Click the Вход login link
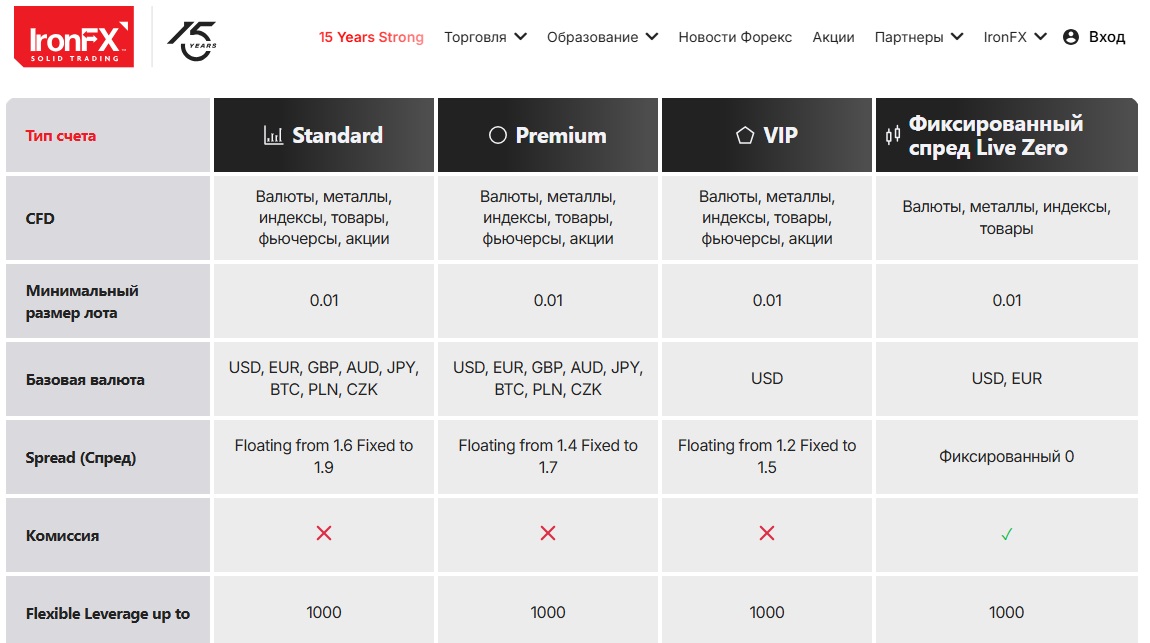The height and width of the screenshot is (643, 1150). (1107, 37)
